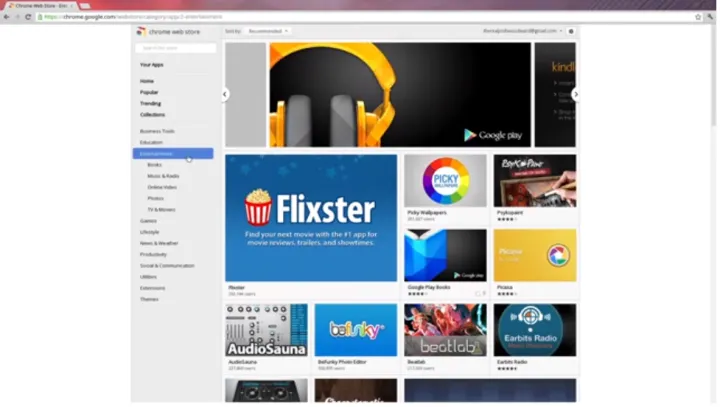Open the Chrome wrench menu icon
This screenshot has height=407, width=720.
pyautogui.click(x=710, y=17)
